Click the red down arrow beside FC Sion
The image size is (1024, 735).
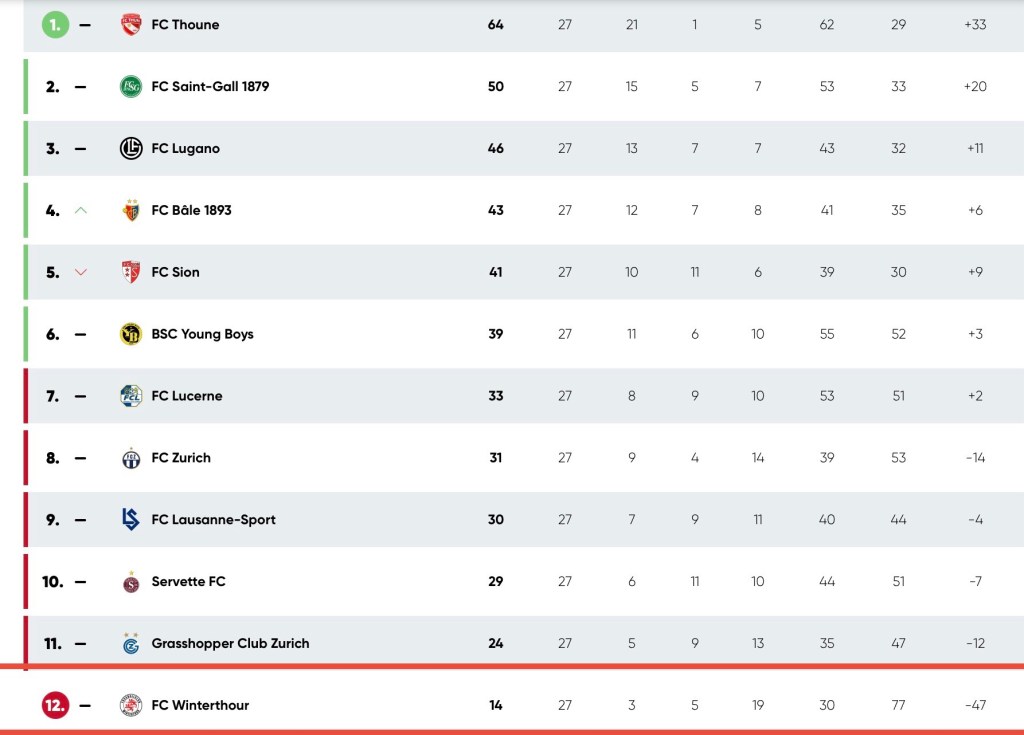(81, 272)
